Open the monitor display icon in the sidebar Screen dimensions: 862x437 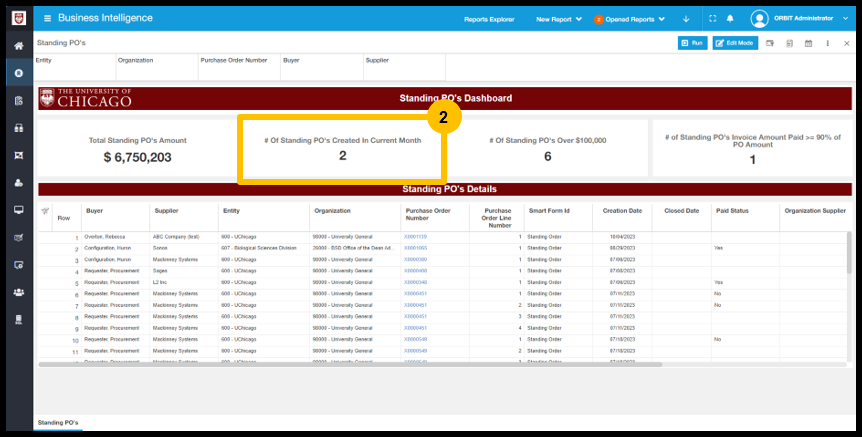click(x=19, y=210)
